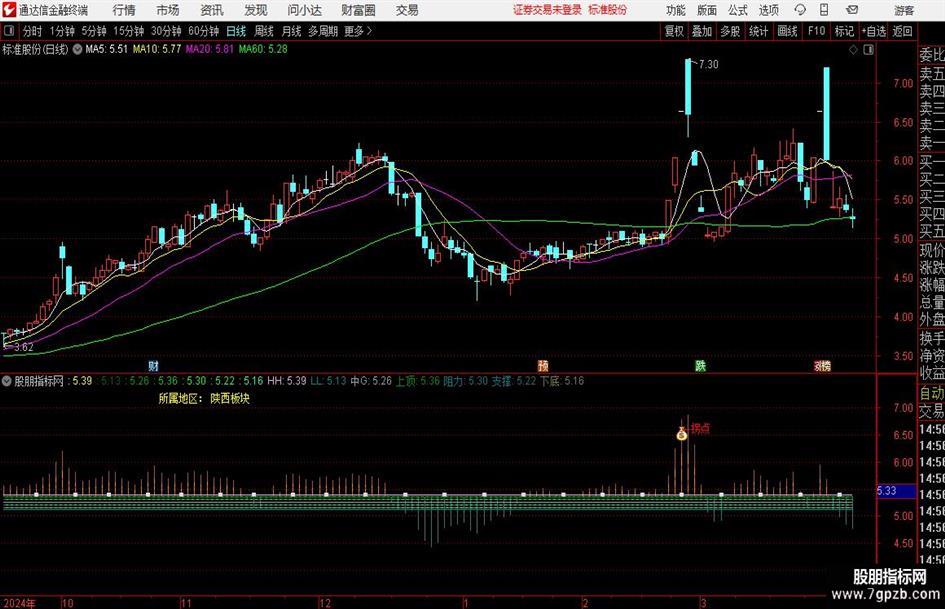Click the MA5: 5.51 value

pyautogui.click(x=107, y=49)
